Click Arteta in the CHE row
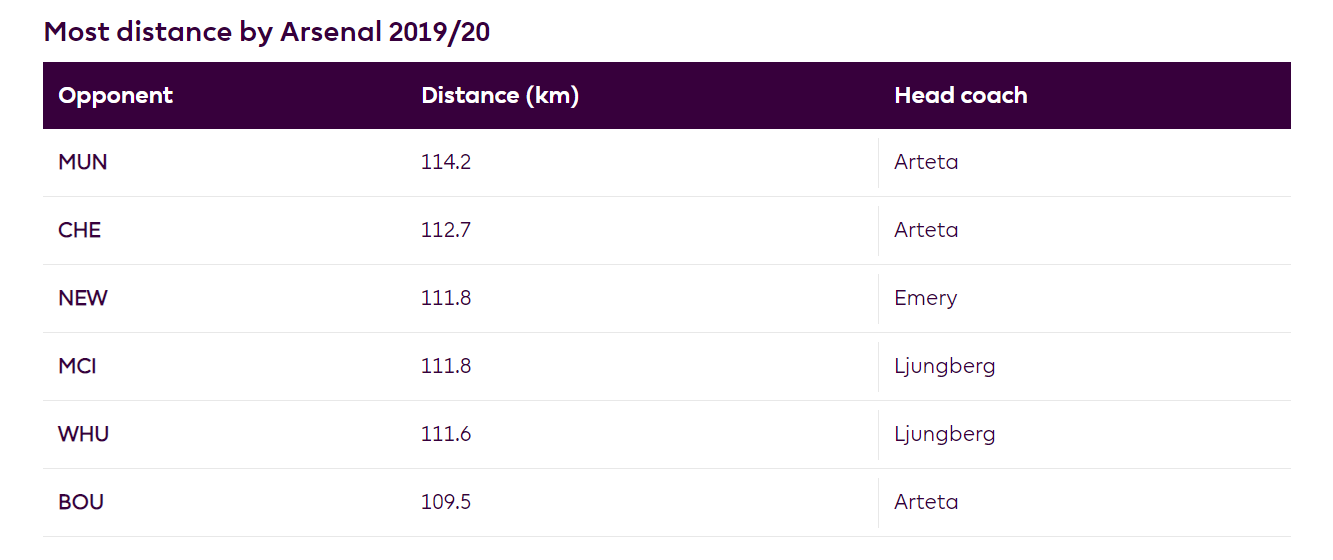 point(926,230)
